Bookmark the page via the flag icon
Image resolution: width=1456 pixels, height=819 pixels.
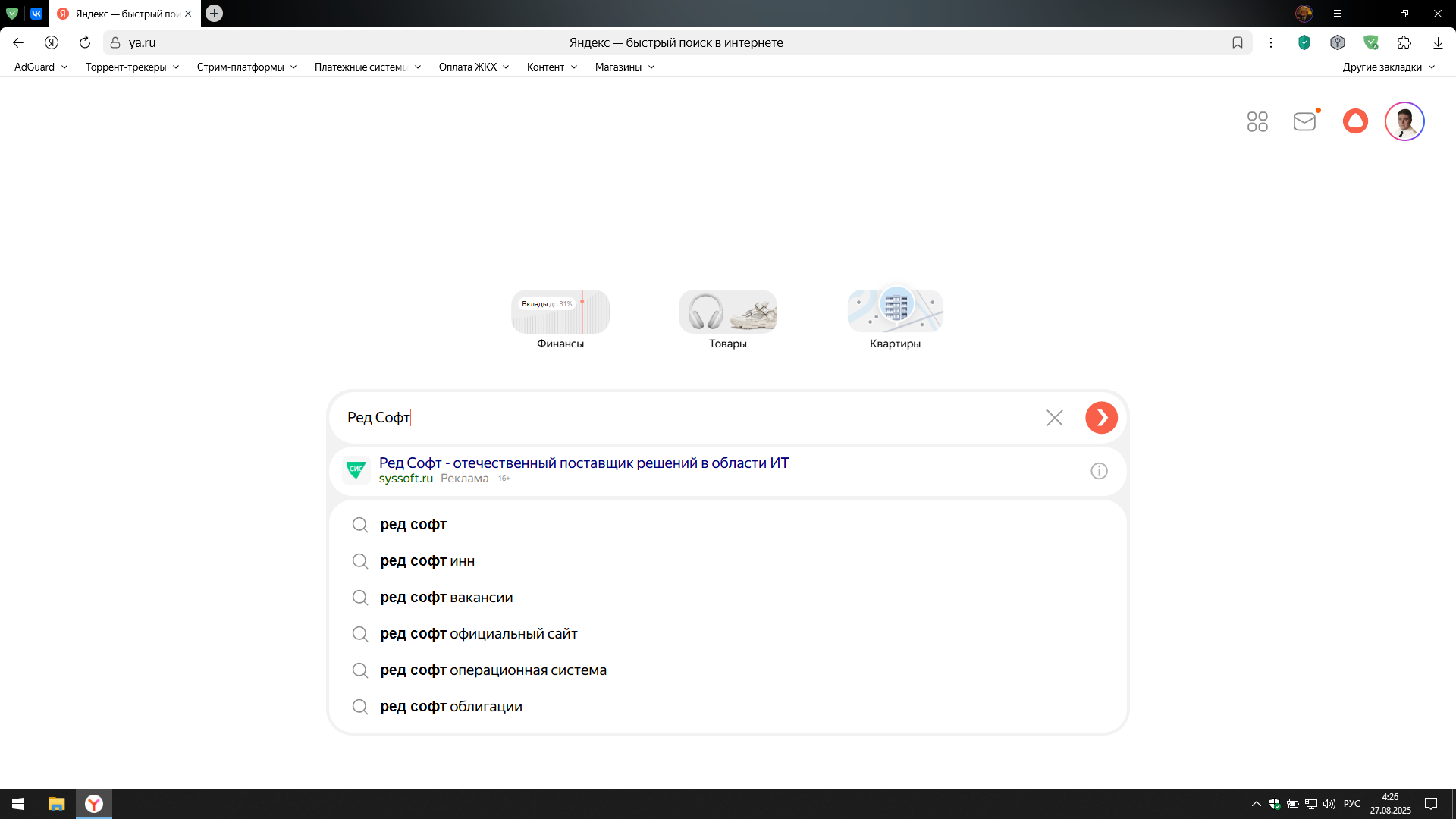click(1238, 42)
